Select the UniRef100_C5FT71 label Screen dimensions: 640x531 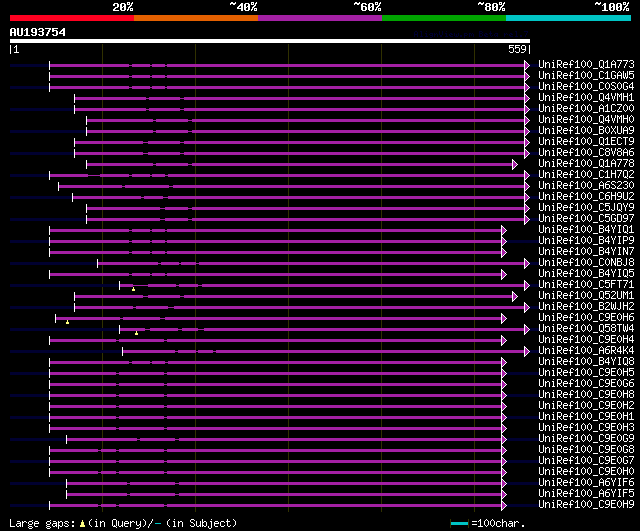pos(586,285)
